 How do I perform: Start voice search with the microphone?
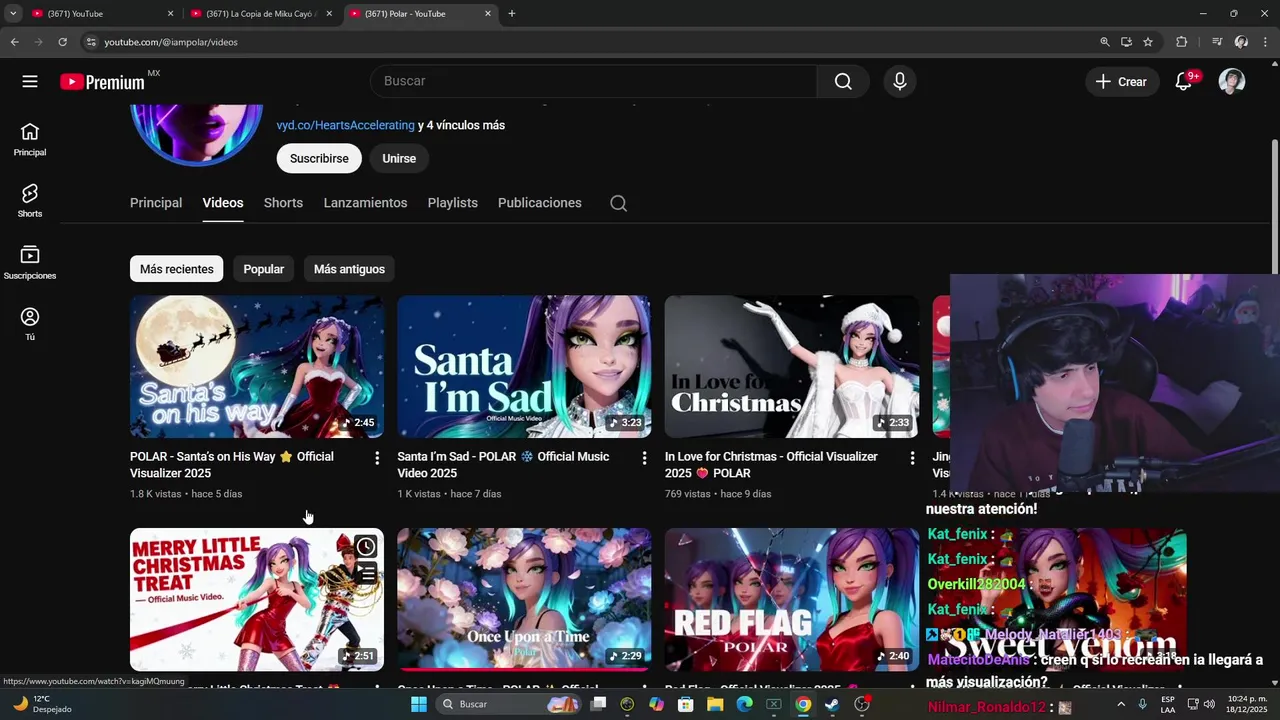pyautogui.click(x=900, y=82)
